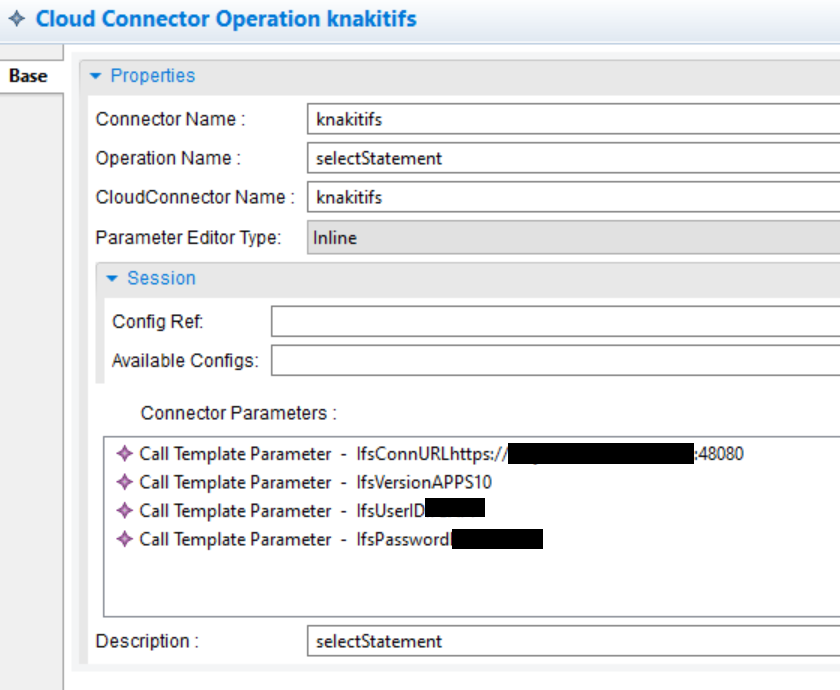
Task: Click the Cloud Connector Operation knakitifs heading
Action: click(226, 19)
